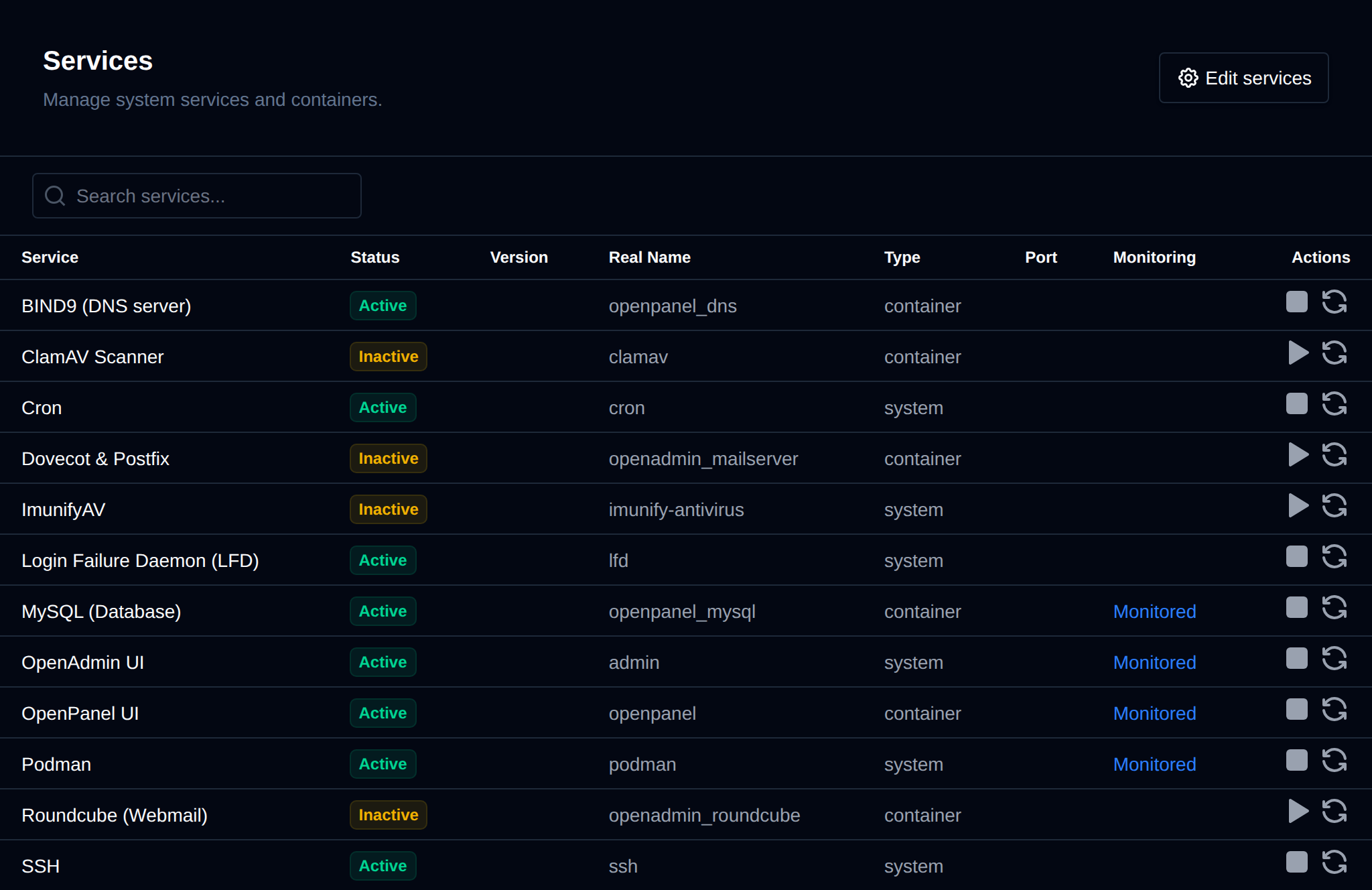Select the openpanel_dns real name cell
The width and height of the screenshot is (1372, 890).
(x=672, y=306)
